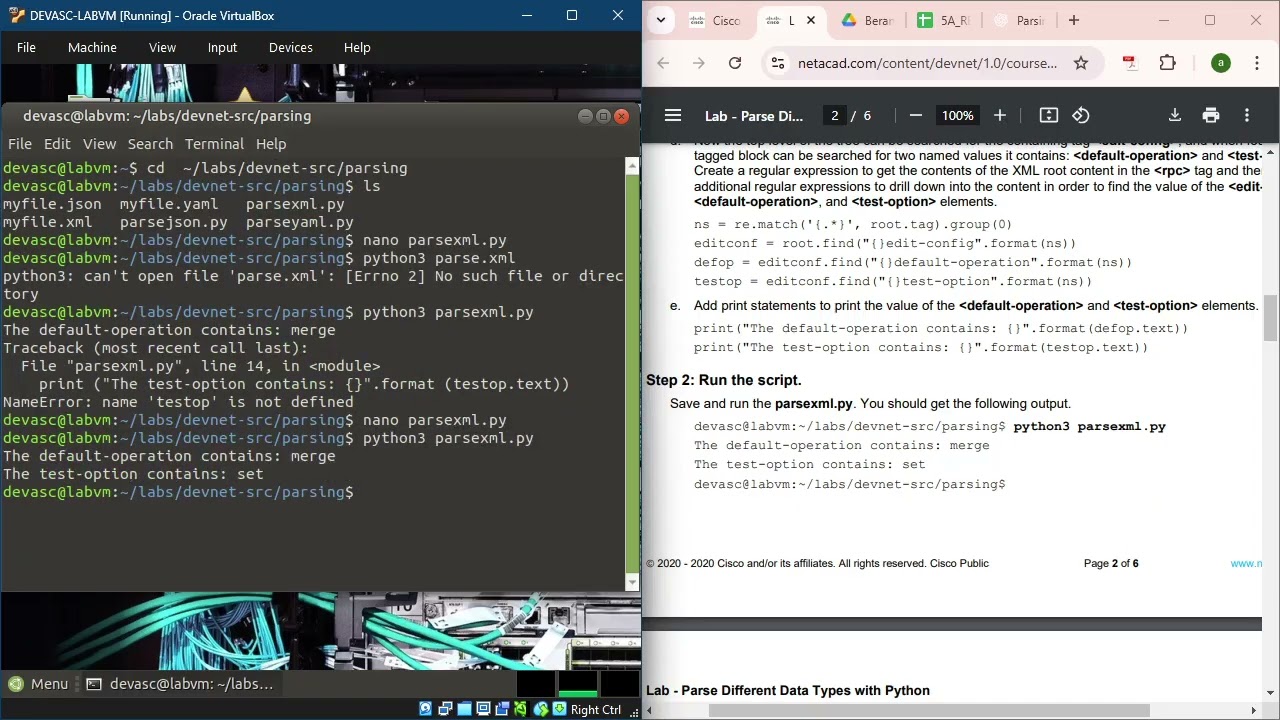Click VirtualBox display settings indicator
This screenshot has height=720, width=1280.
coord(483,709)
